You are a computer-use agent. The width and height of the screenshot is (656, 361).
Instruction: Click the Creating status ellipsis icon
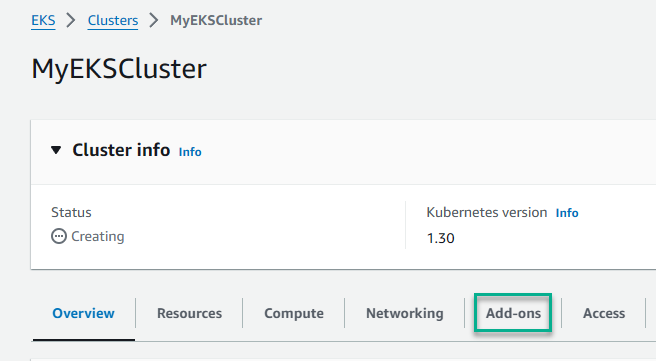59,236
